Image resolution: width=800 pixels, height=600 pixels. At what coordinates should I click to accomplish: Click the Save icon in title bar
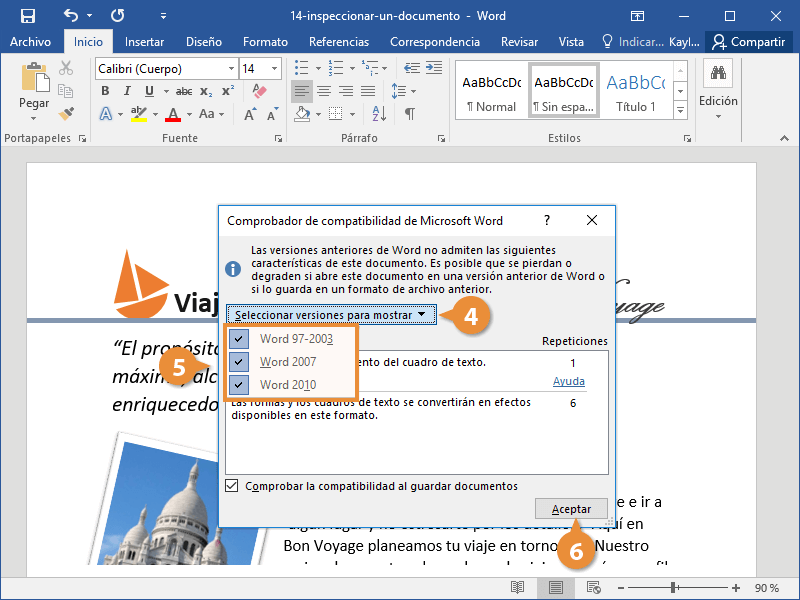click(28, 16)
